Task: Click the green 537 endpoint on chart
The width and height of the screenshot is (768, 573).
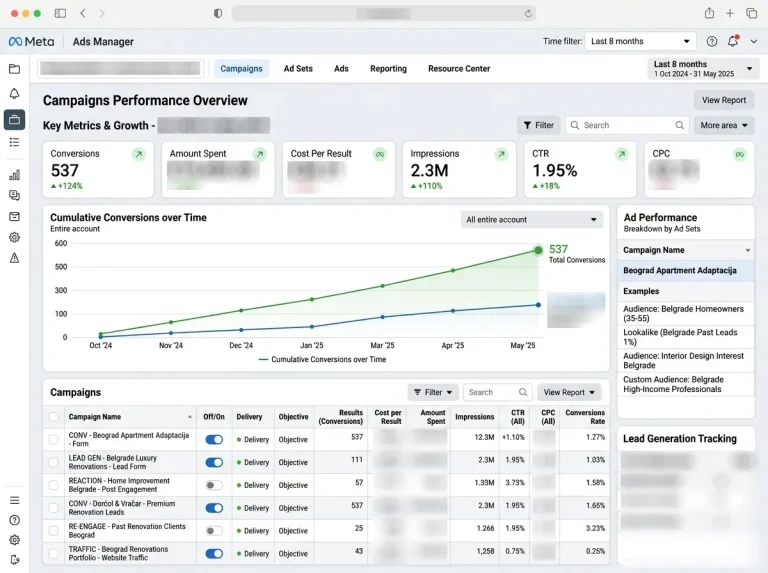Action: [538, 250]
